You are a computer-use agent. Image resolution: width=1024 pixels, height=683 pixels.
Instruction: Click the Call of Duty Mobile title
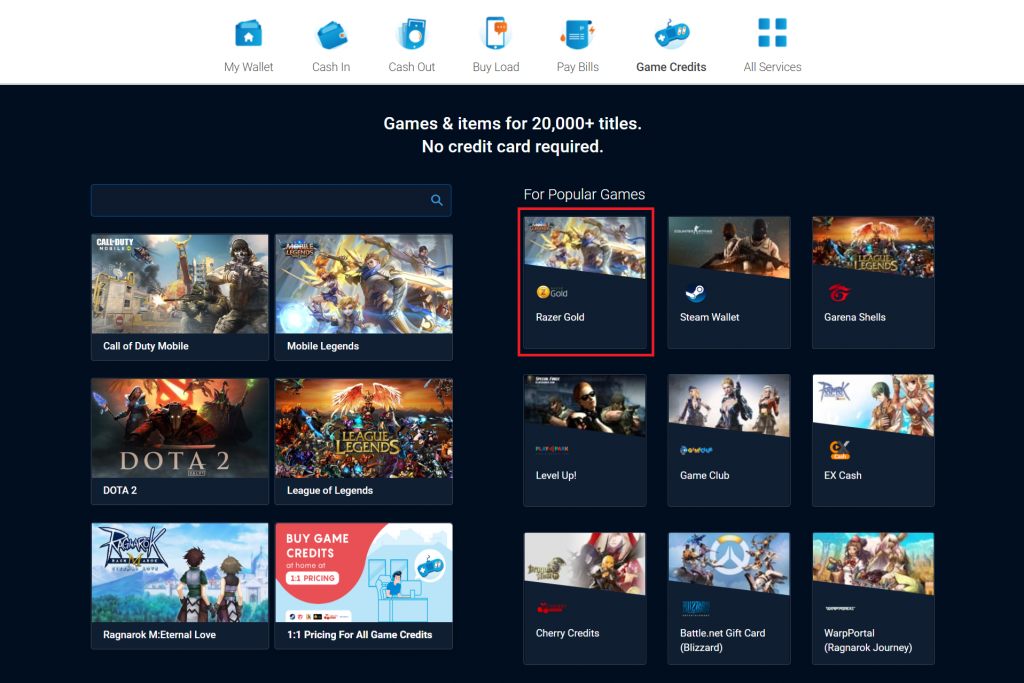[x=146, y=346]
